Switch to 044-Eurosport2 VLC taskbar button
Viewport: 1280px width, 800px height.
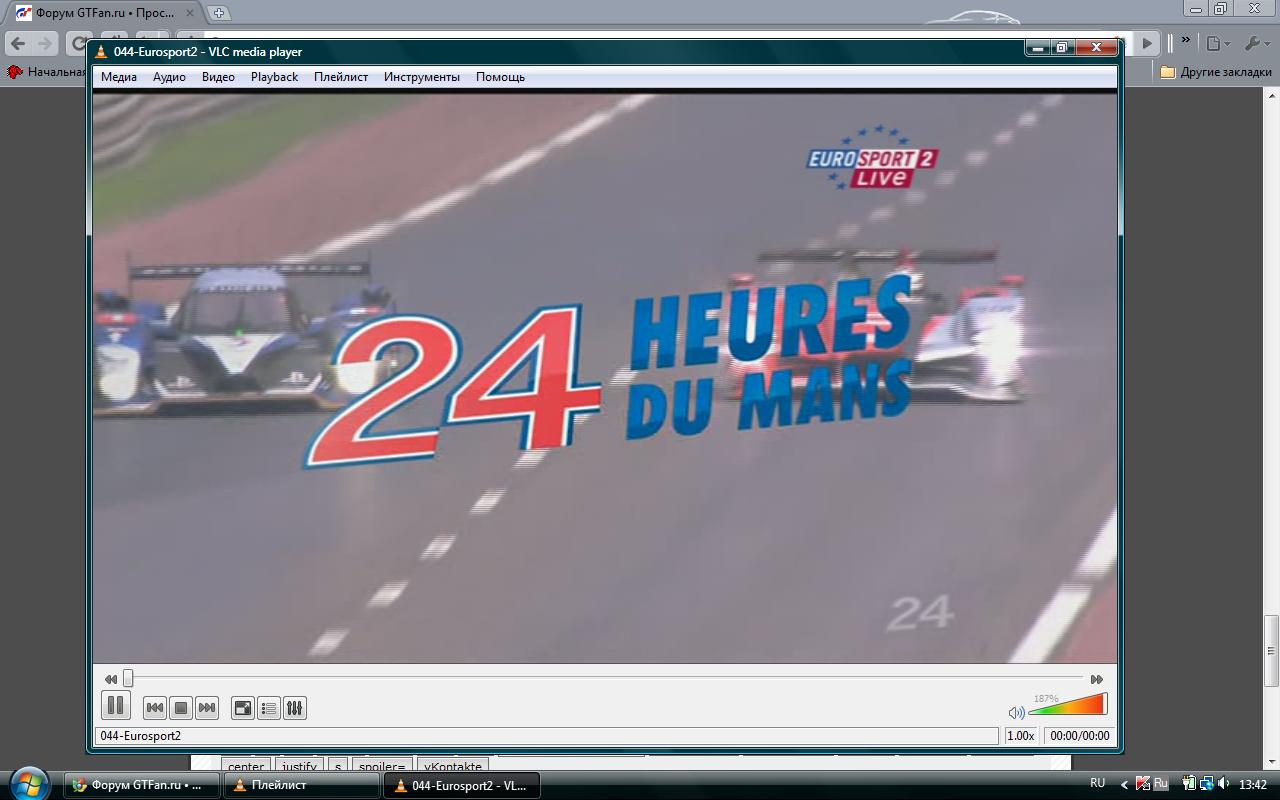point(462,785)
